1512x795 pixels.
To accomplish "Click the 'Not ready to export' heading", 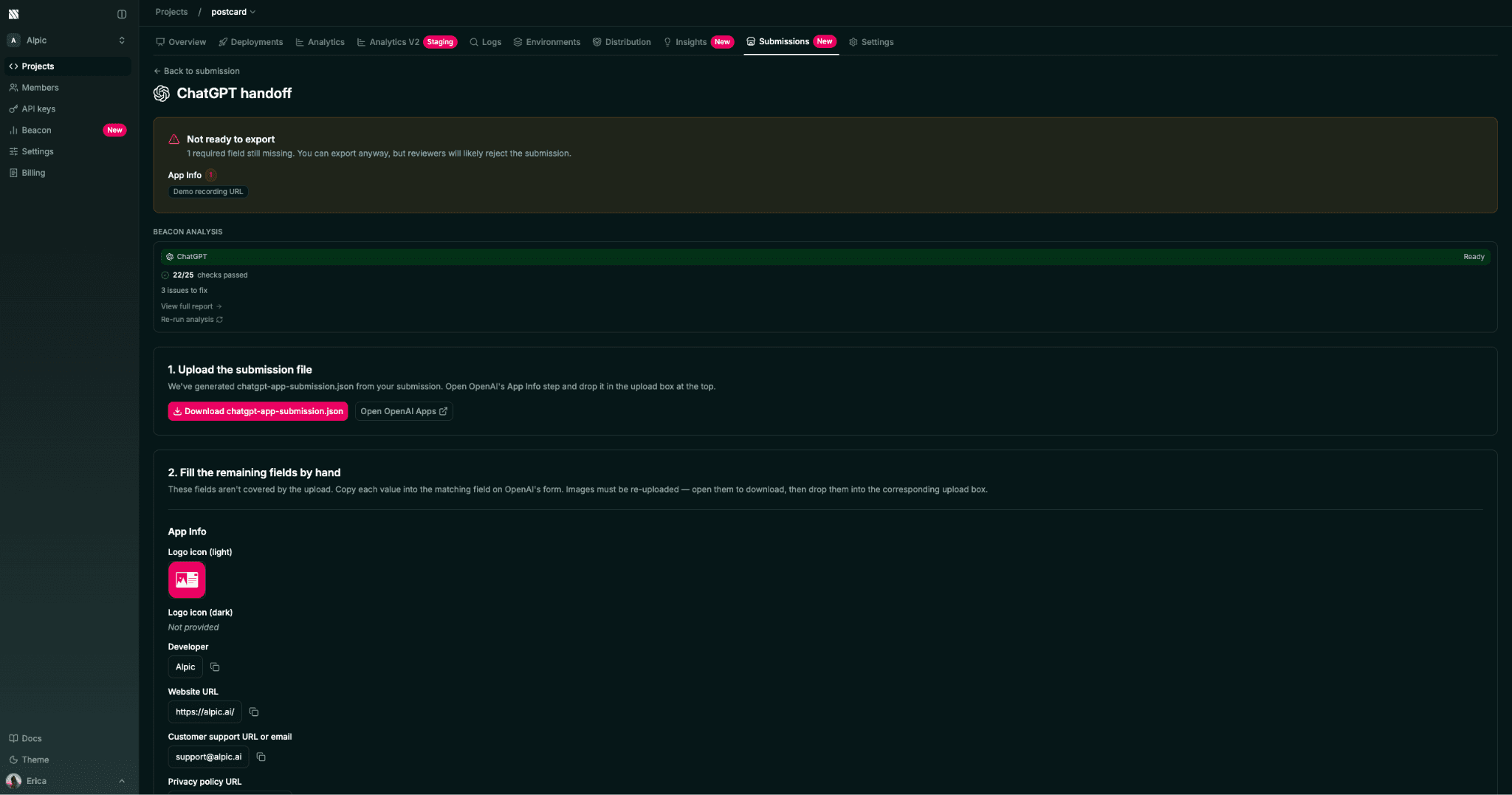I will click(230, 140).
